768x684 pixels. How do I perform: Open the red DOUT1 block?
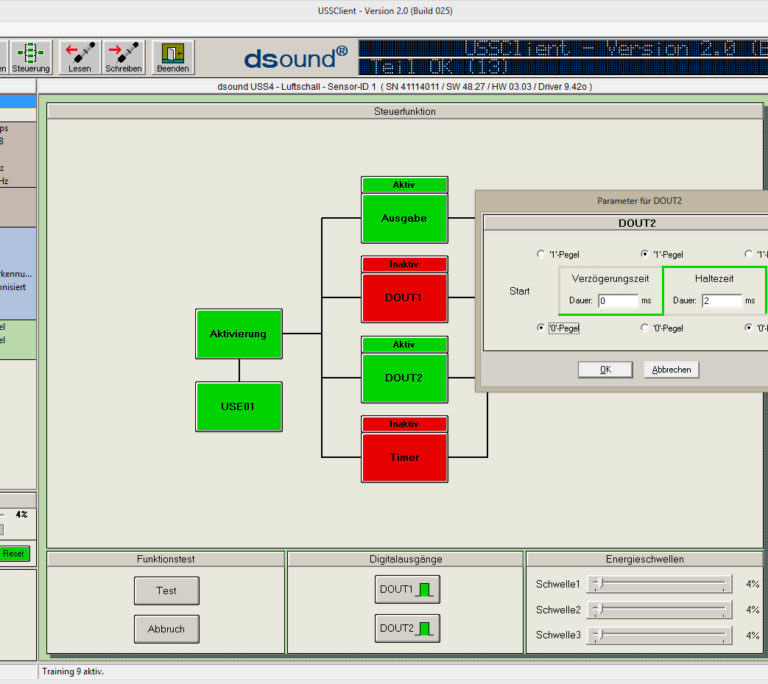click(404, 297)
